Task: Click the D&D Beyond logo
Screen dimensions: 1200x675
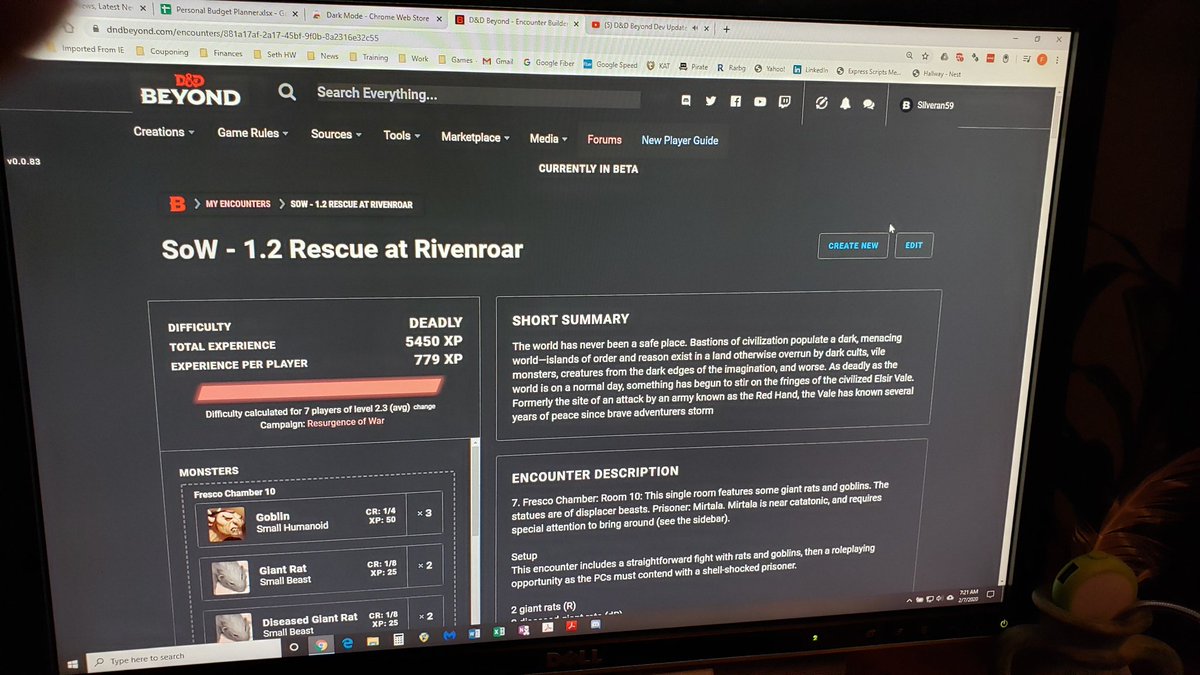Action: [x=190, y=89]
